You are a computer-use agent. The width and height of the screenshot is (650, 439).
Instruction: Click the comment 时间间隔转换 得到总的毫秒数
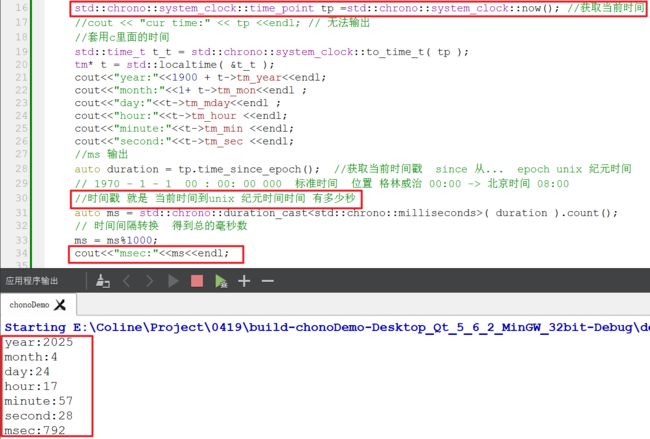(161, 226)
